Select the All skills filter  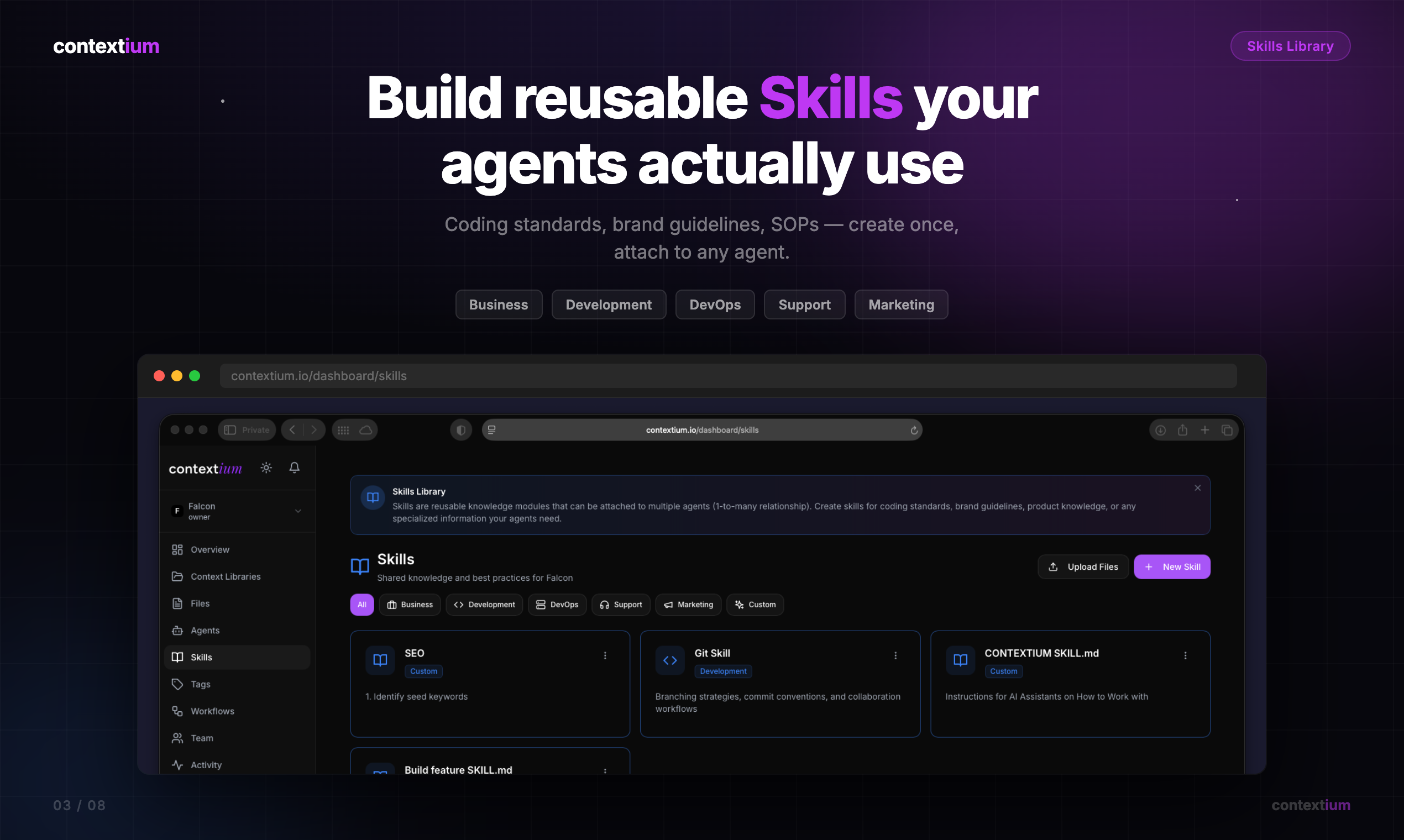coord(362,605)
